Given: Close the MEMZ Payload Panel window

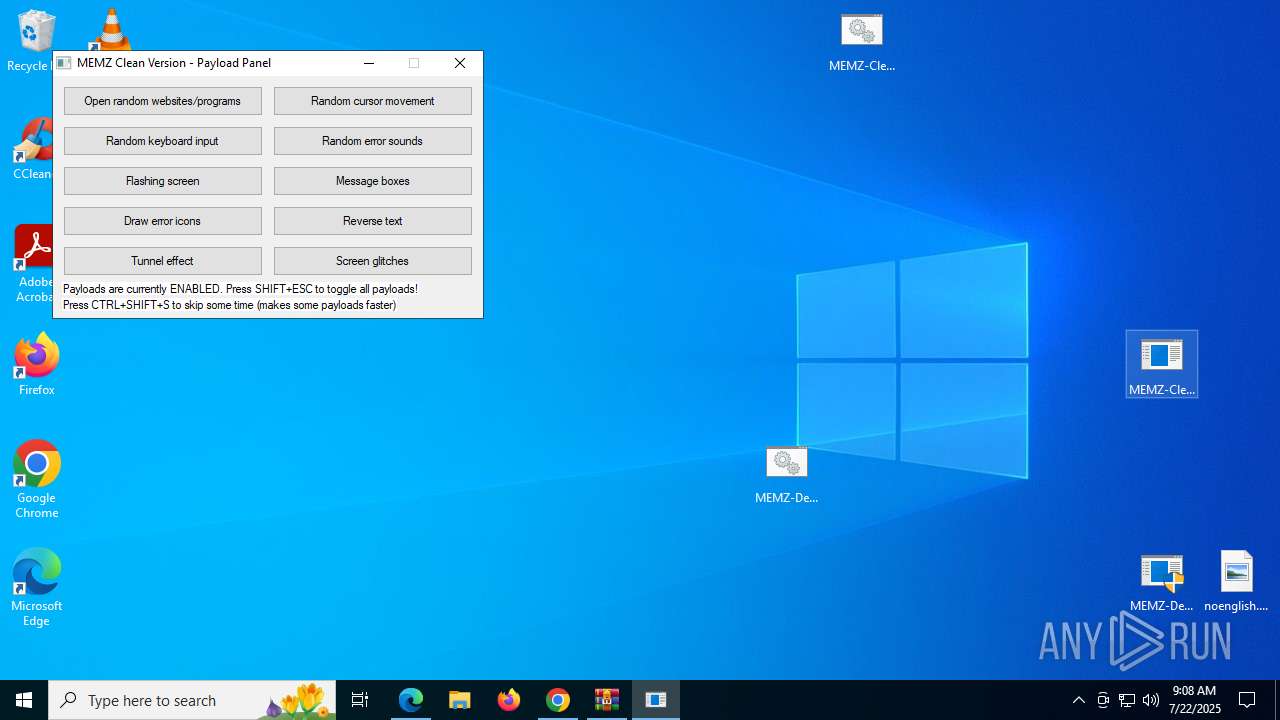Looking at the screenshot, I should (x=460, y=63).
